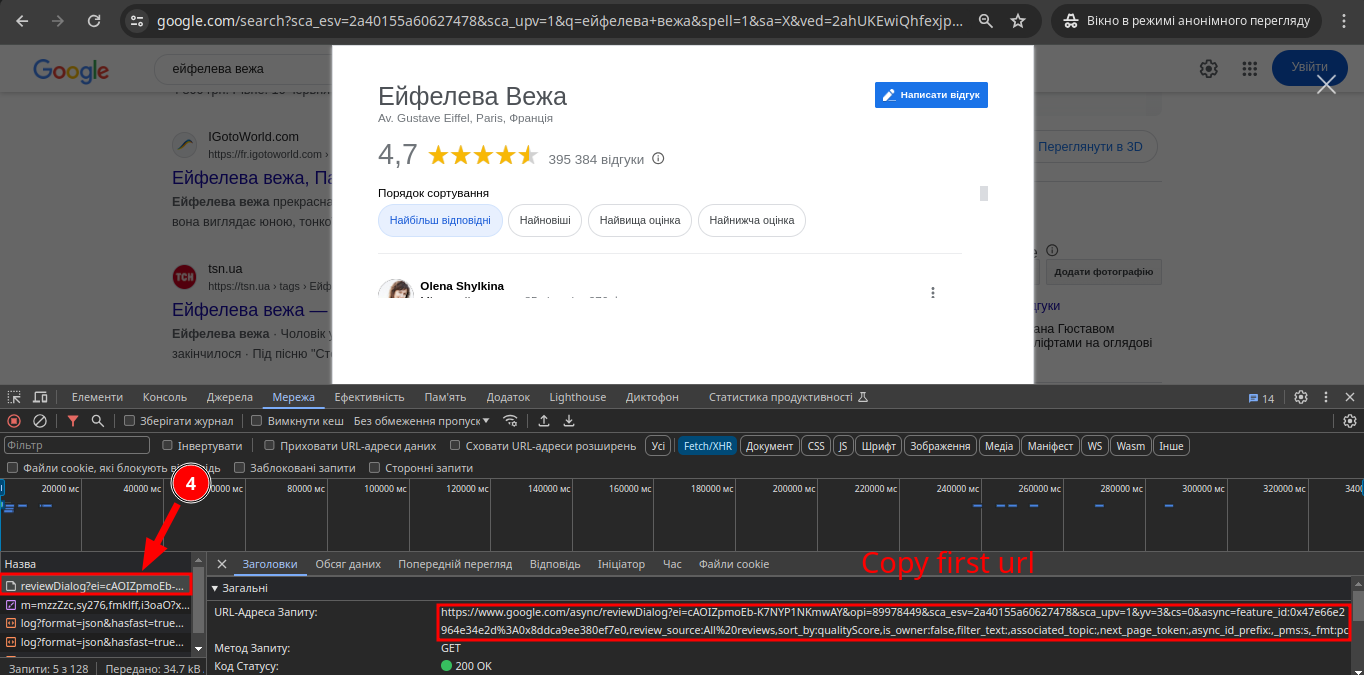Filter requests by Документ type
1364x675 pixels.
click(x=770, y=446)
